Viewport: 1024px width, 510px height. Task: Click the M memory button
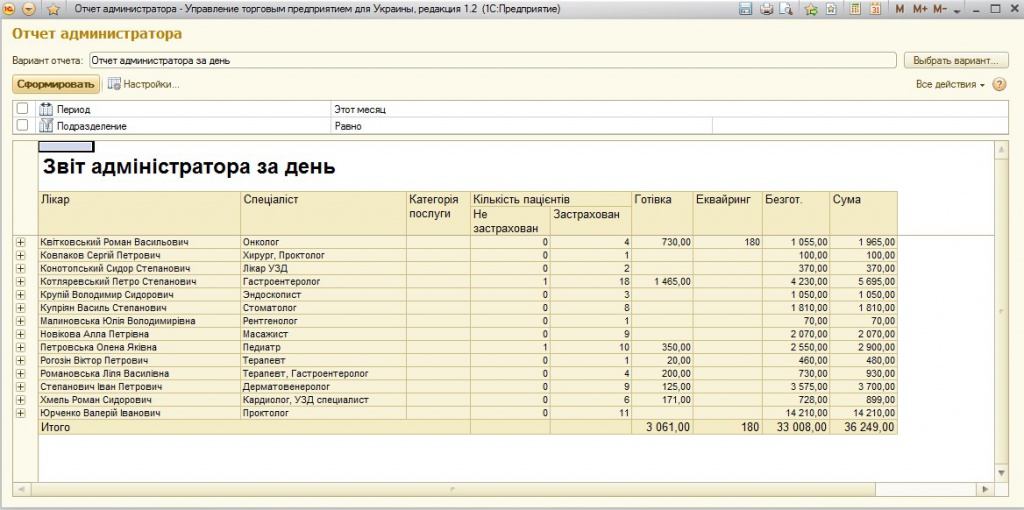pyautogui.click(x=900, y=9)
